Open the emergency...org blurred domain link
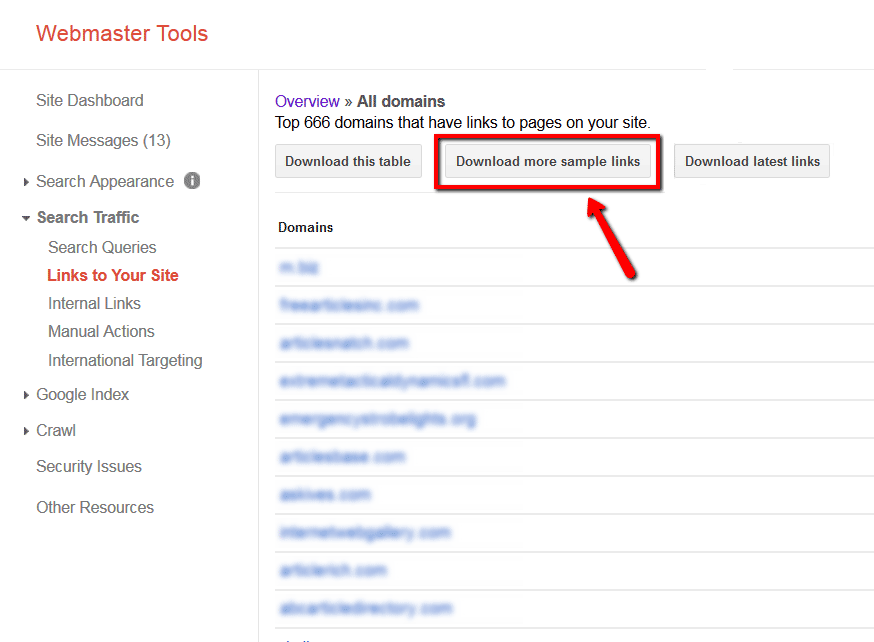 (x=377, y=419)
